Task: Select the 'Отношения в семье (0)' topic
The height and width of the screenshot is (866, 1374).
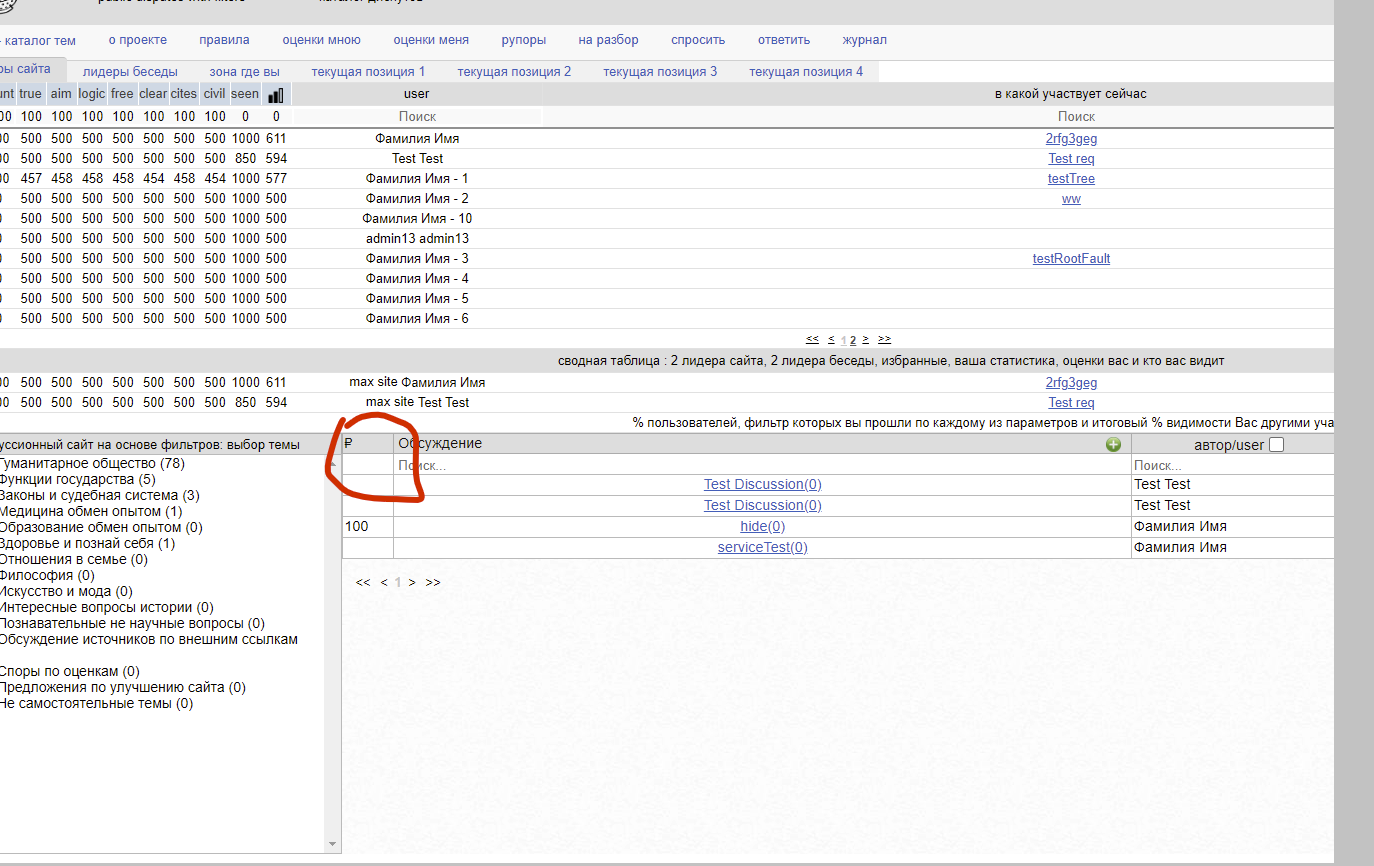Action: click(74, 560)
